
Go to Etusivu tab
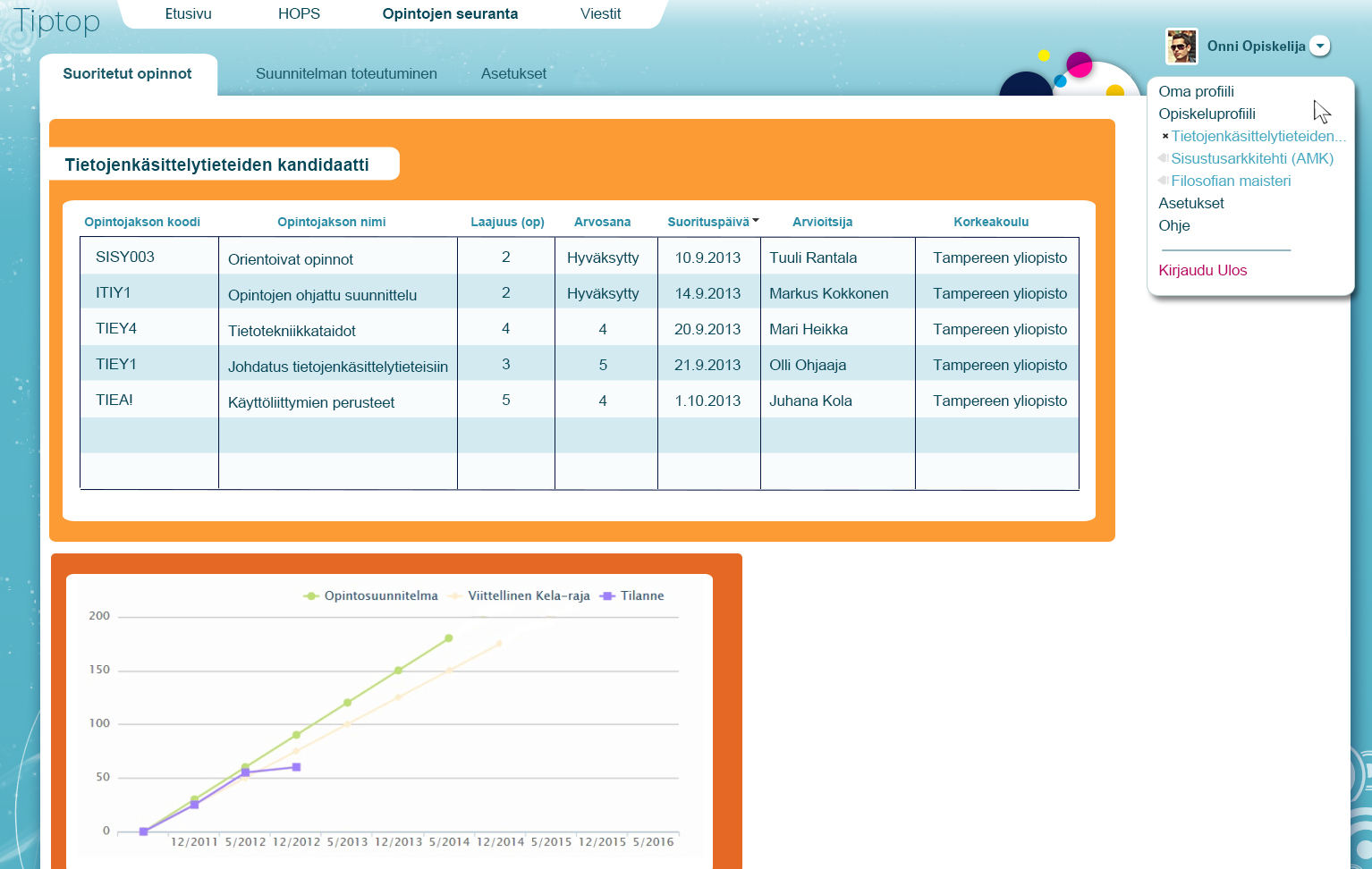pos(189,14)
